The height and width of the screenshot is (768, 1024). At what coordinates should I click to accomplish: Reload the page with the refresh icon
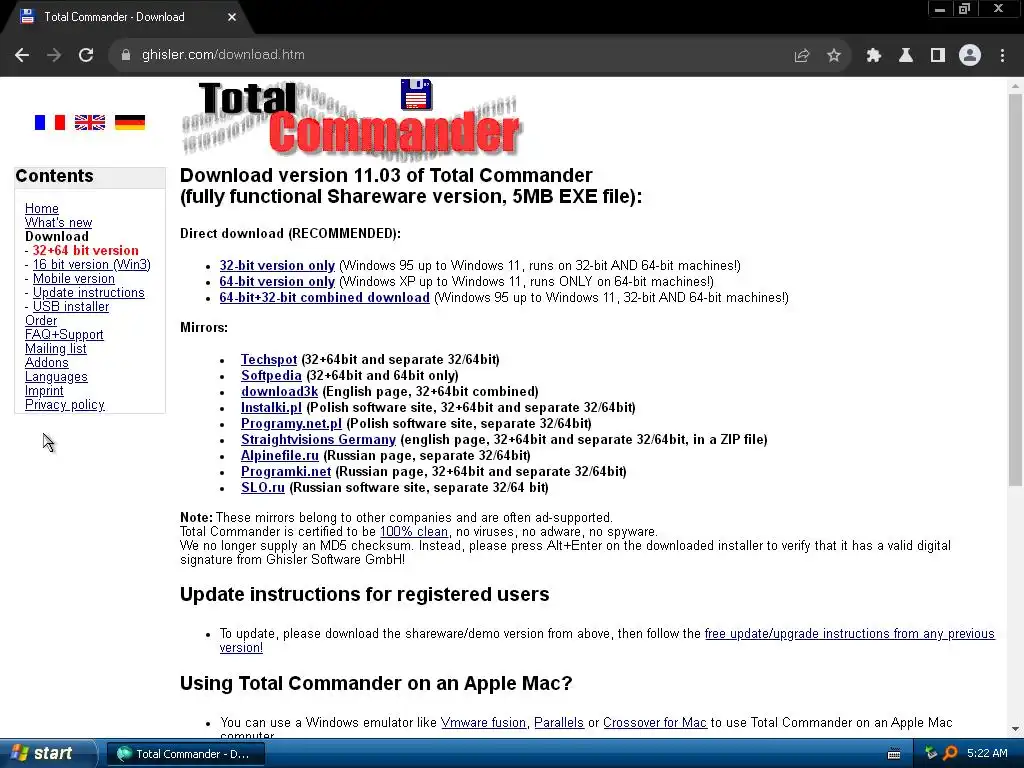point(86,55)
